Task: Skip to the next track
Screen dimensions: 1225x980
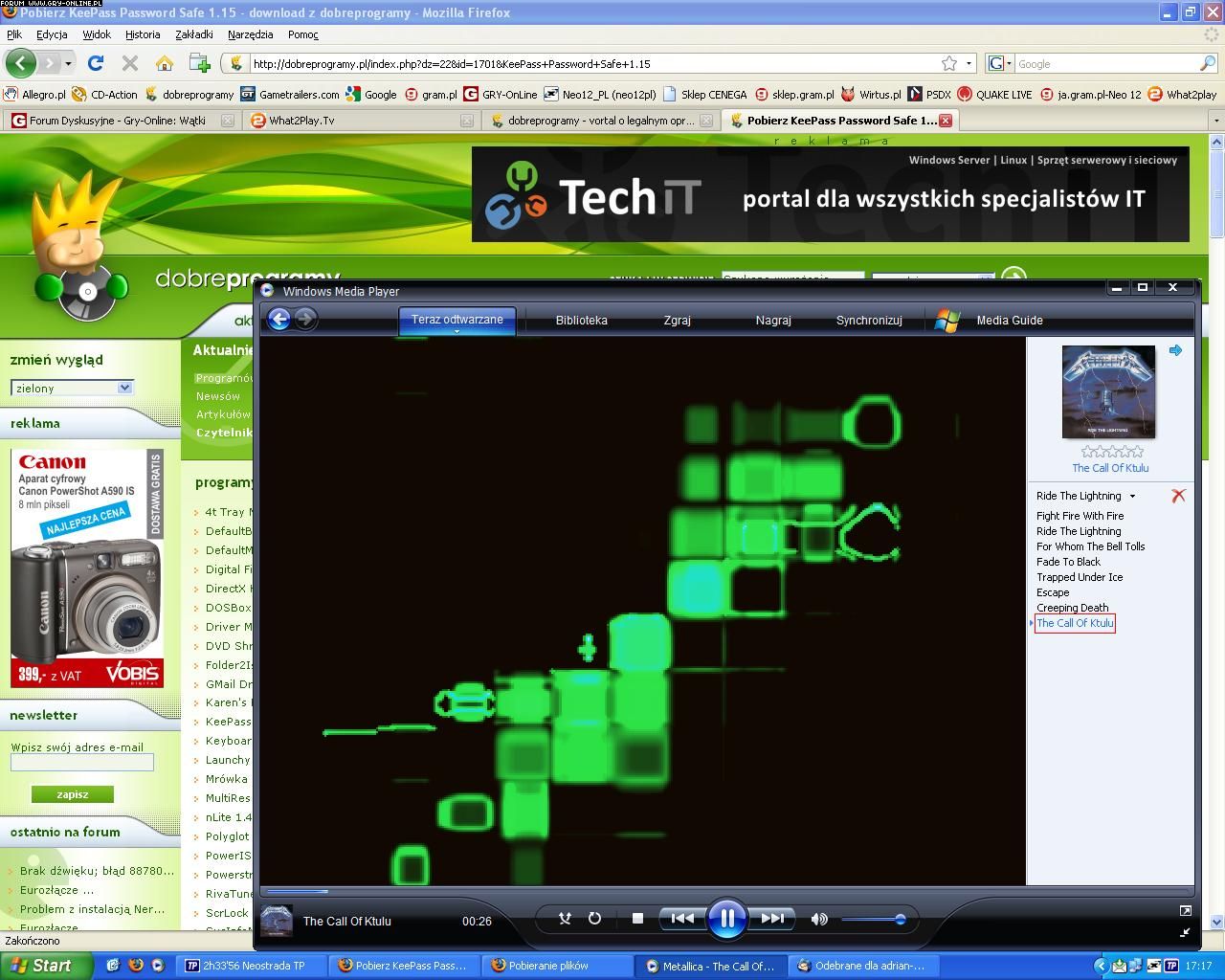Action: click(x=771, y=919)
